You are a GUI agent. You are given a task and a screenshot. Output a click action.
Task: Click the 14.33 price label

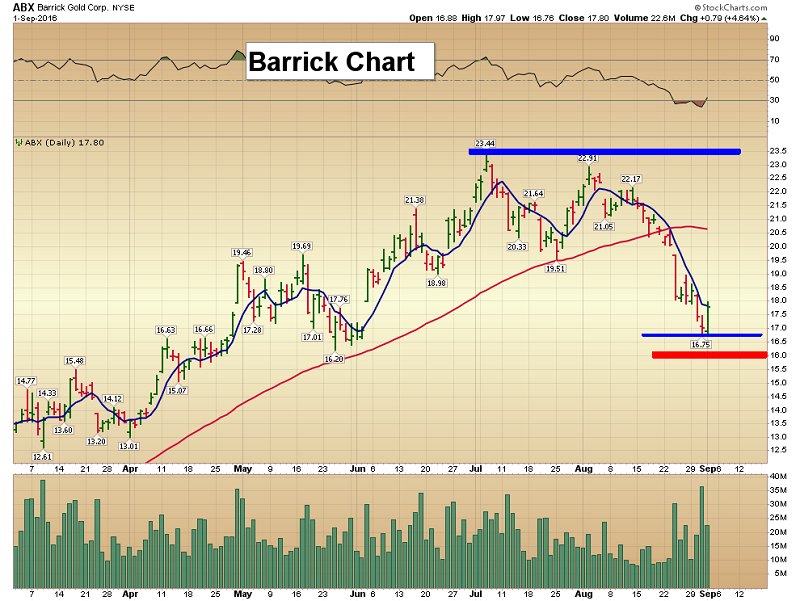tap(47, 393)
